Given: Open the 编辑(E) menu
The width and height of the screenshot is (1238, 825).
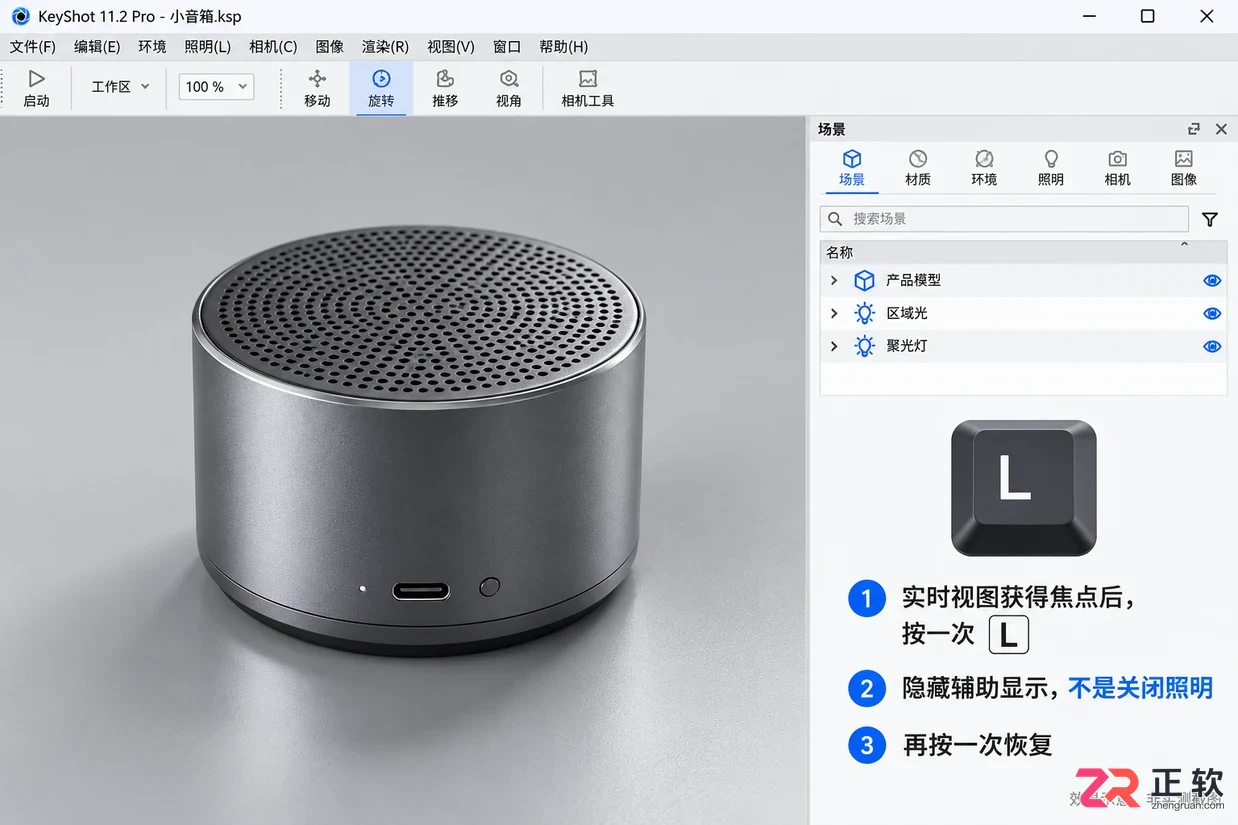Looking at the screenshot, I should tap(97, 47).
